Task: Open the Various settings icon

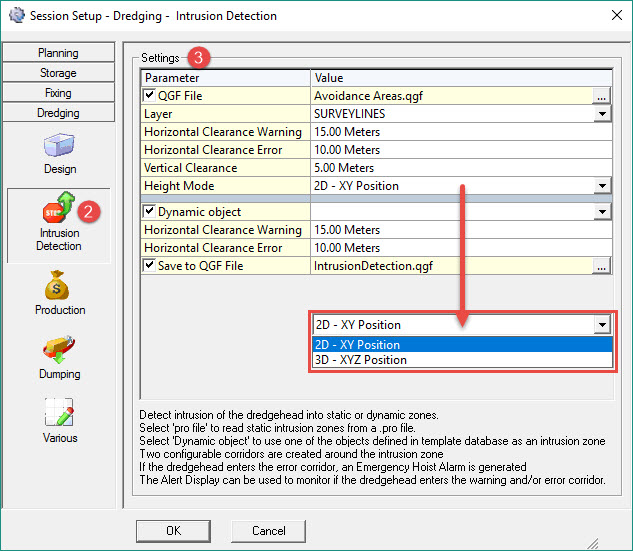Action: click(59, 412)
